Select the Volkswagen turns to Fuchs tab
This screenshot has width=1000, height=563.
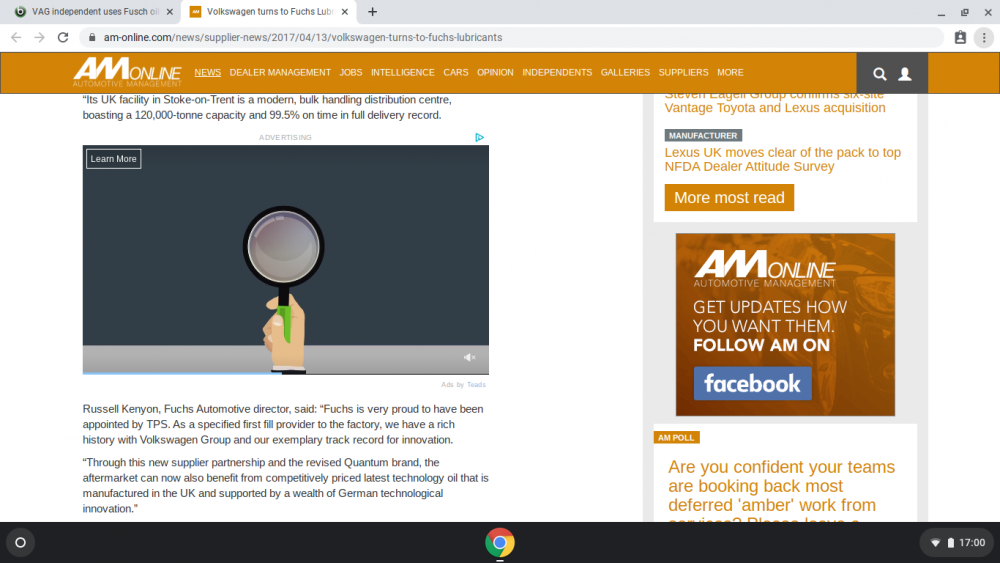[x=269, y=11]
